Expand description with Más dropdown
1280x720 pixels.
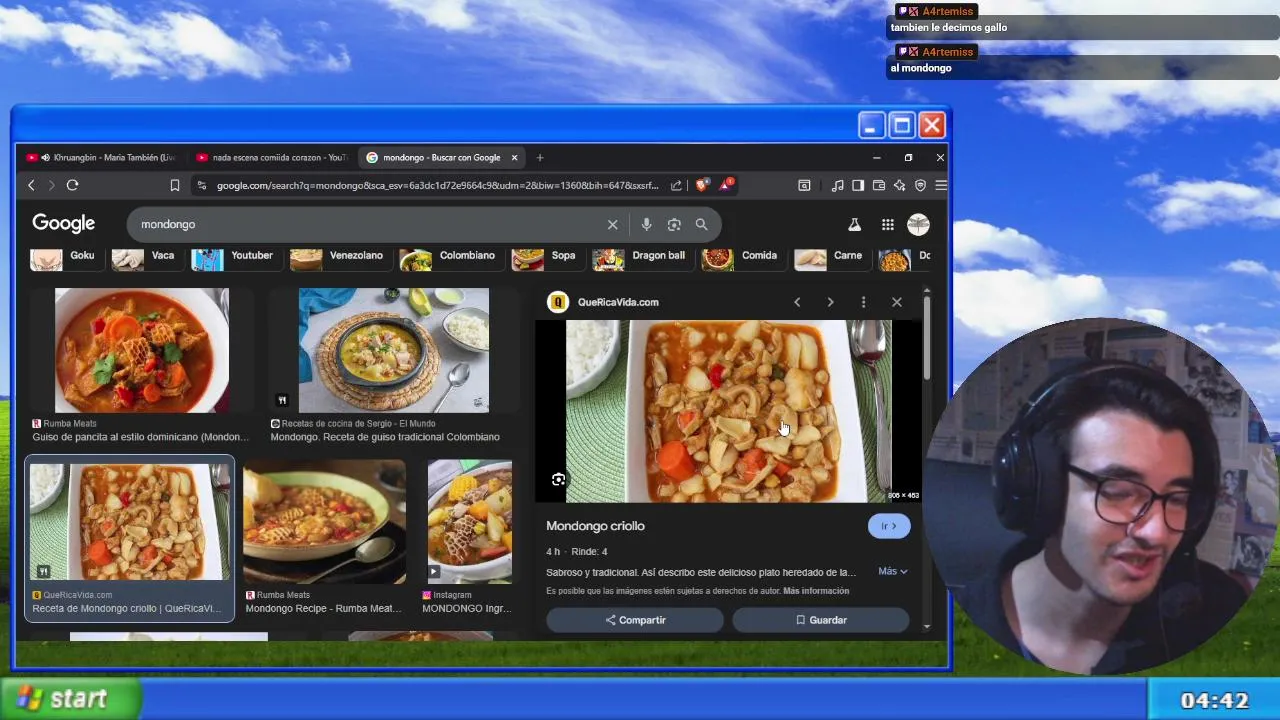click(x=893, y=571)
